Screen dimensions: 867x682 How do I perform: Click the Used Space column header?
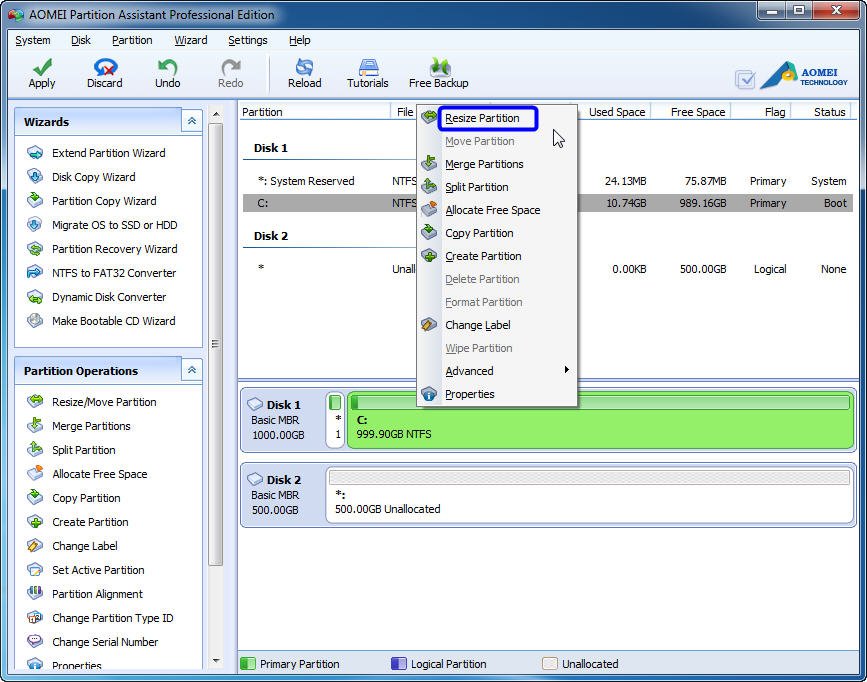coord(617,112)
